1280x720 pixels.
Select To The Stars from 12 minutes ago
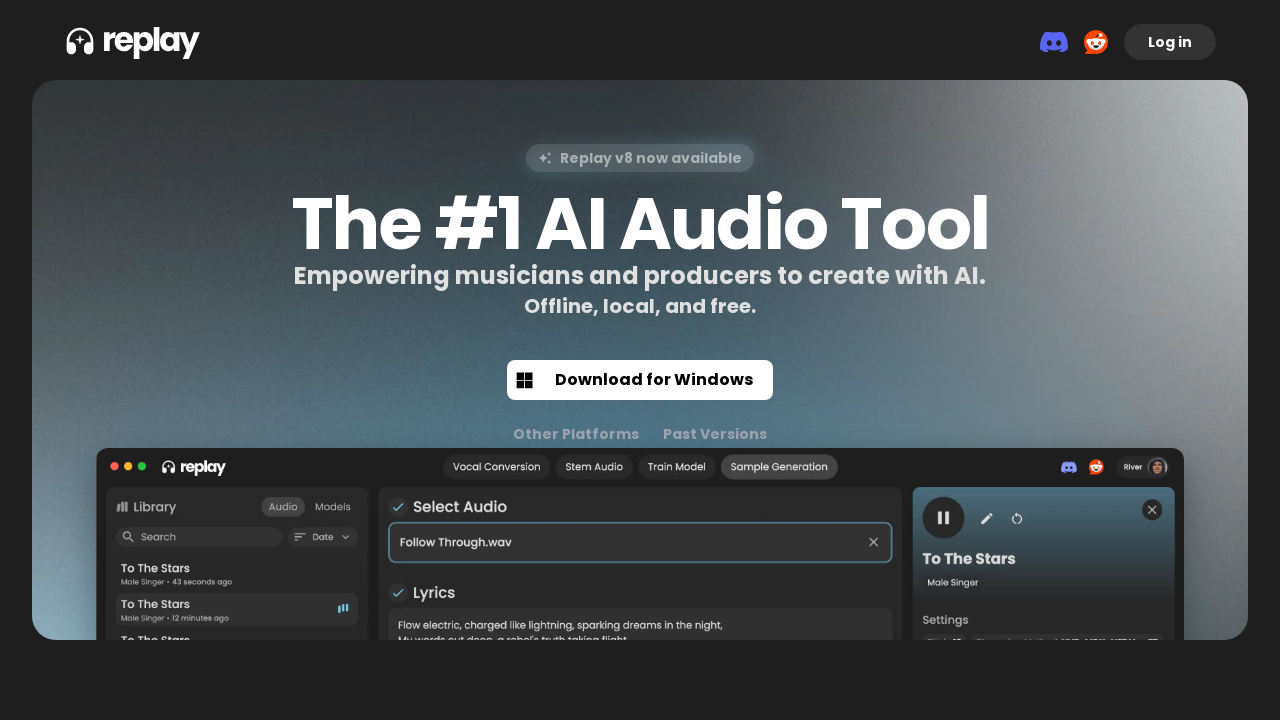coord(237,610)
